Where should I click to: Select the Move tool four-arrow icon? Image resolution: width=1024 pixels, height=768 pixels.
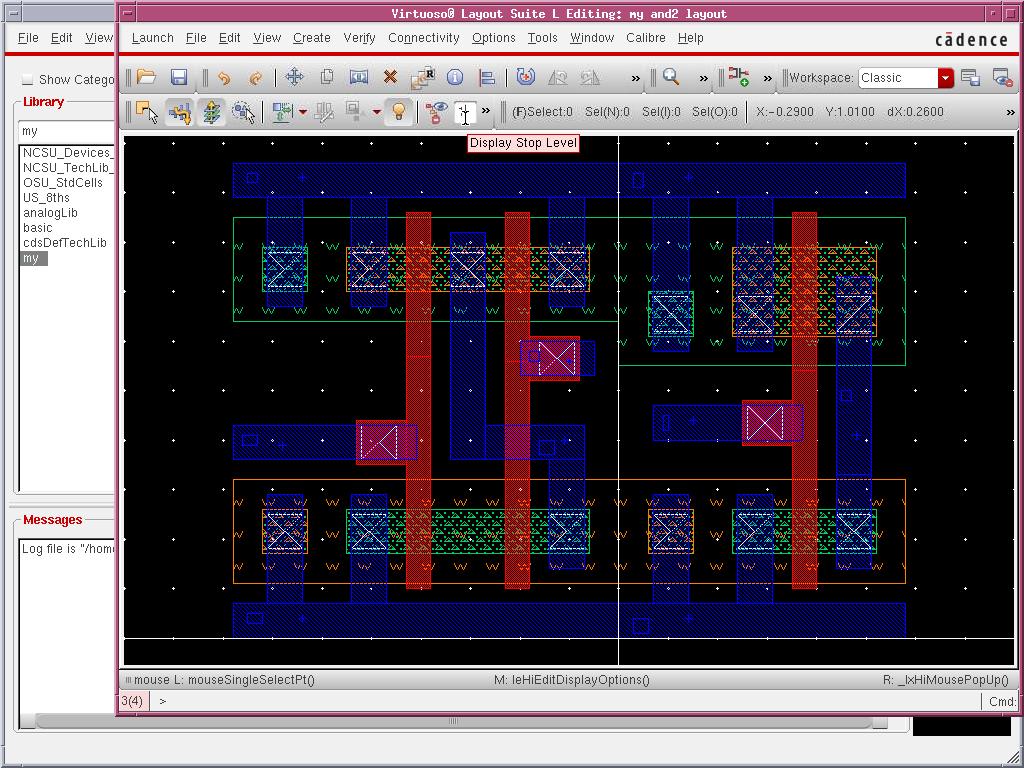(295, 78)
